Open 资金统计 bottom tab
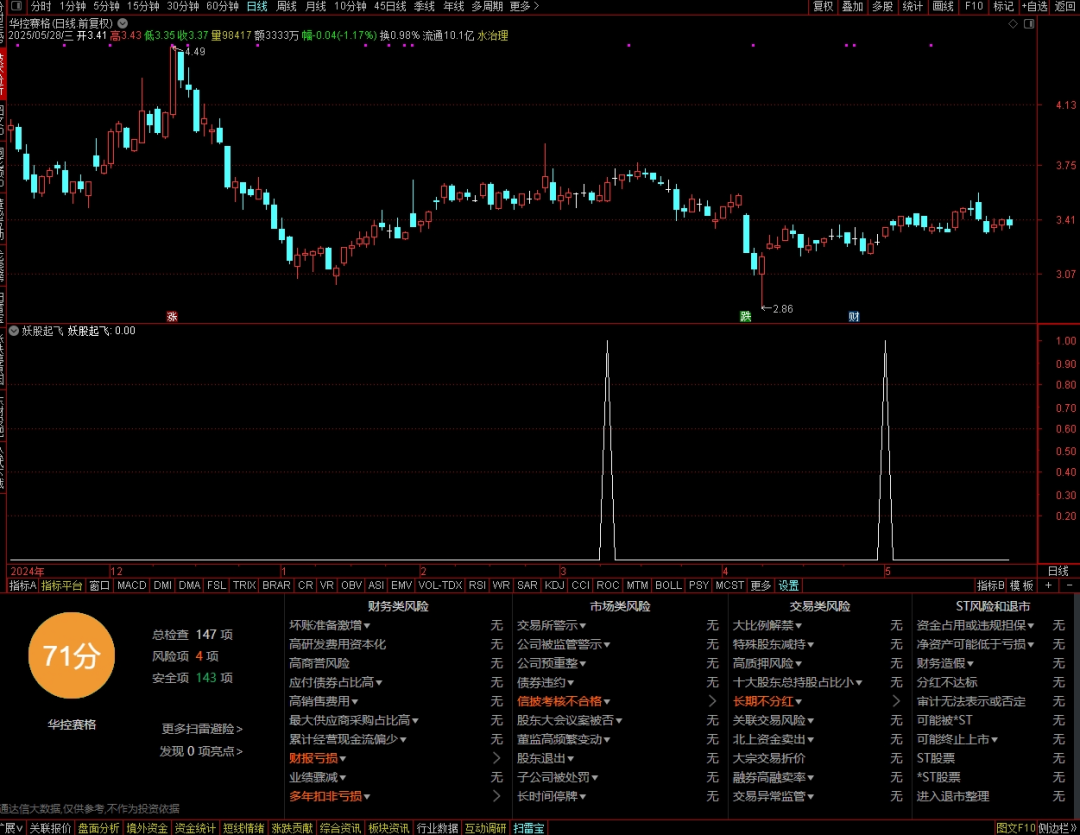This screenshot has height=835, width=1080. 195,827
